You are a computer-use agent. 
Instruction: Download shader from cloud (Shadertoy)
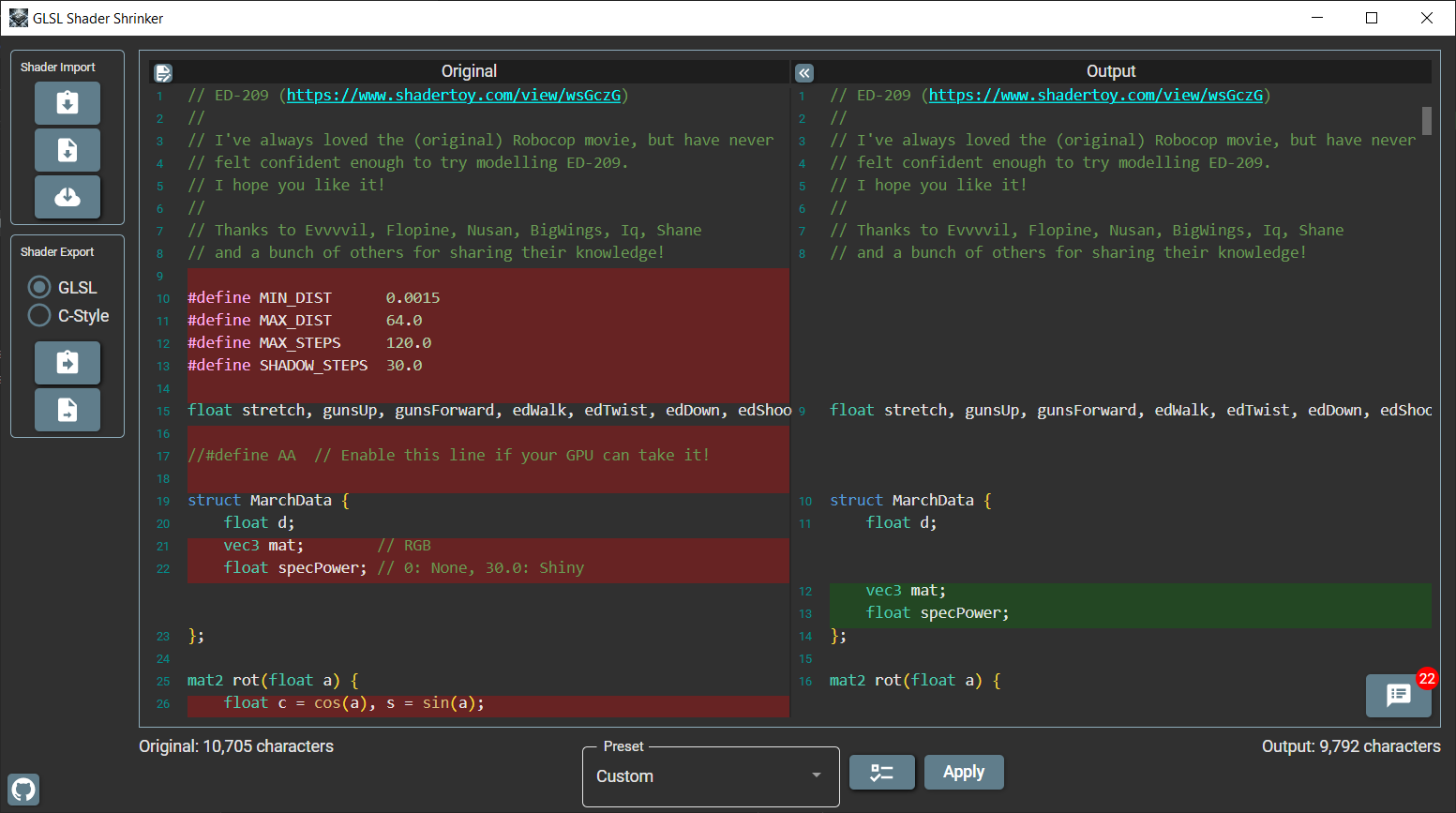(x=68, y=197)
